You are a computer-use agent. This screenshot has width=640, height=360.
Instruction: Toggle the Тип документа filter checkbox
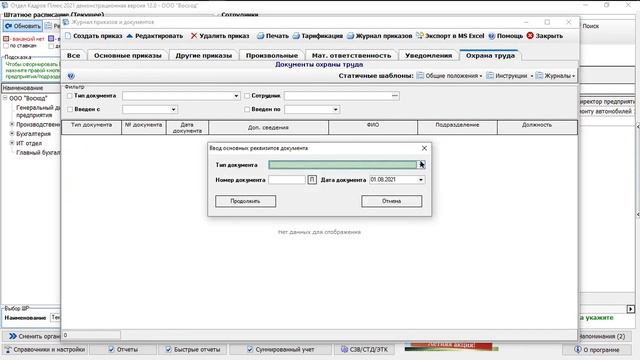(70, 96)
